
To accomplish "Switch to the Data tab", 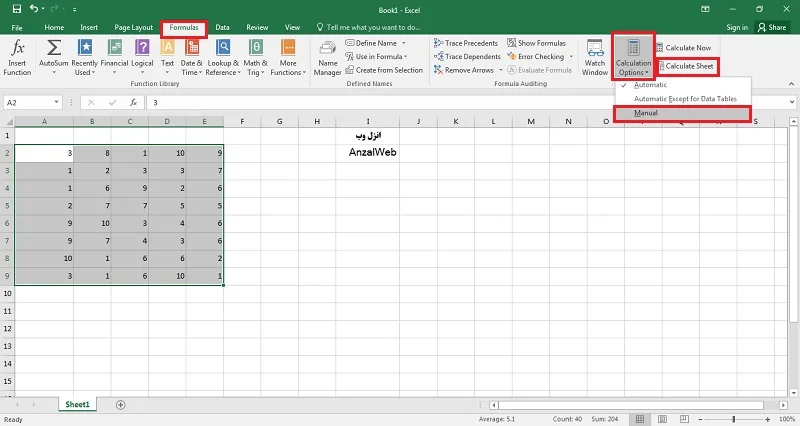I will click(x=222, y=28).
